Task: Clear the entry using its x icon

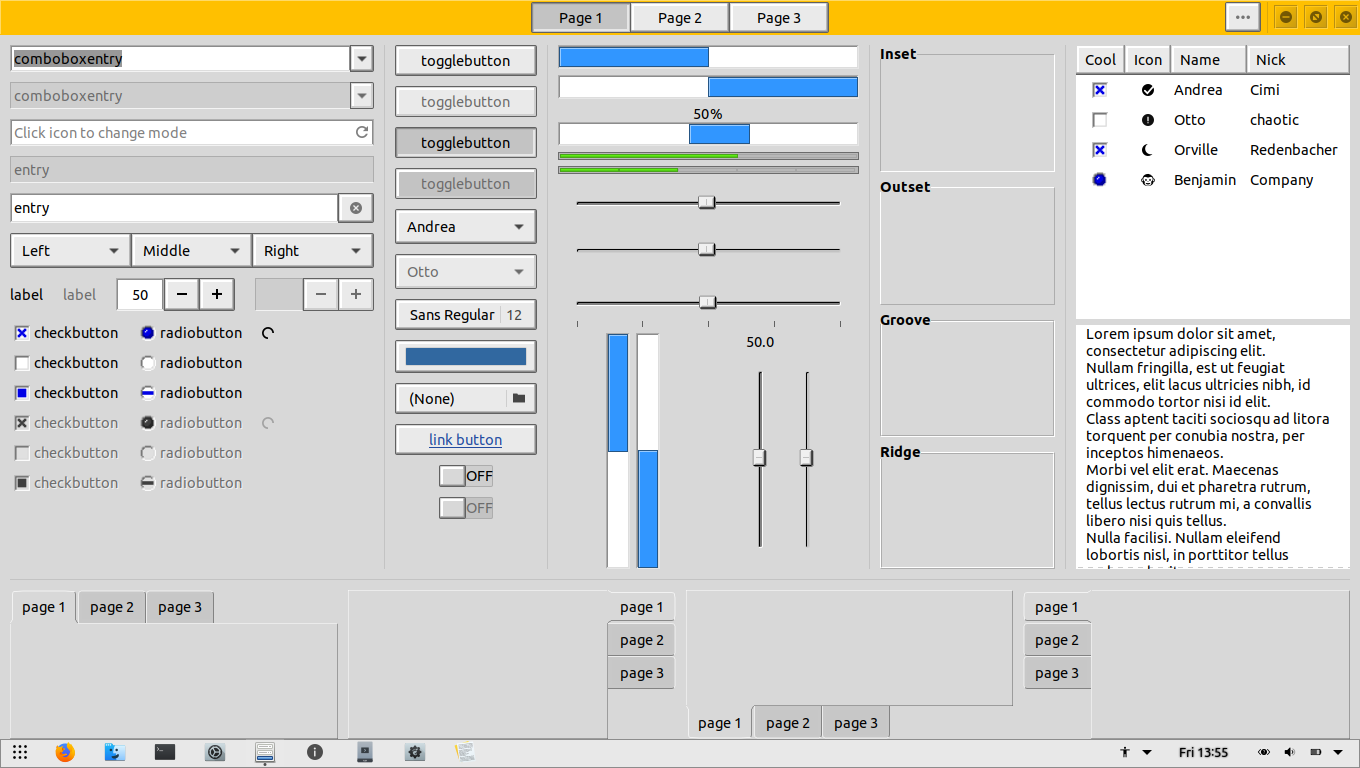Action: pos(356,207)
